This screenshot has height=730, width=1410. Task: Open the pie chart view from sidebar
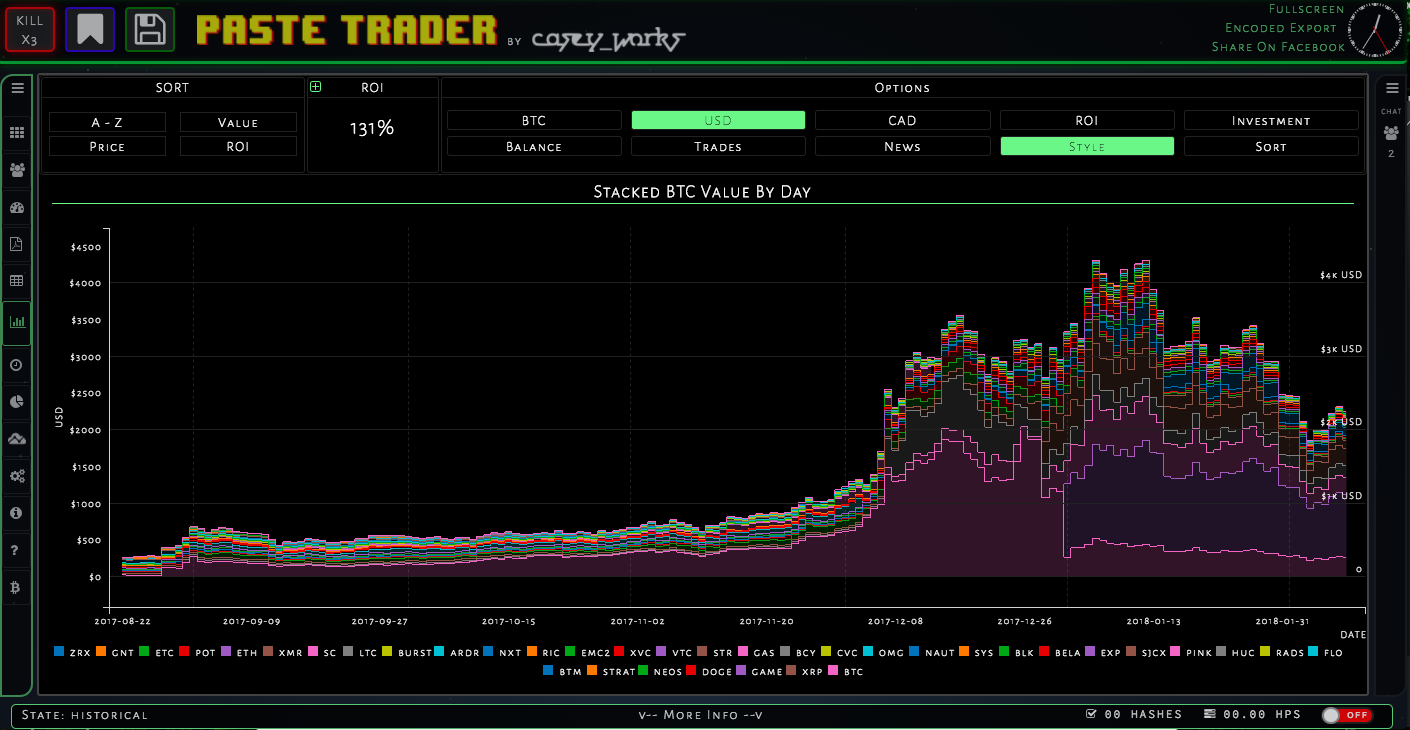click(x=16, y=401)
